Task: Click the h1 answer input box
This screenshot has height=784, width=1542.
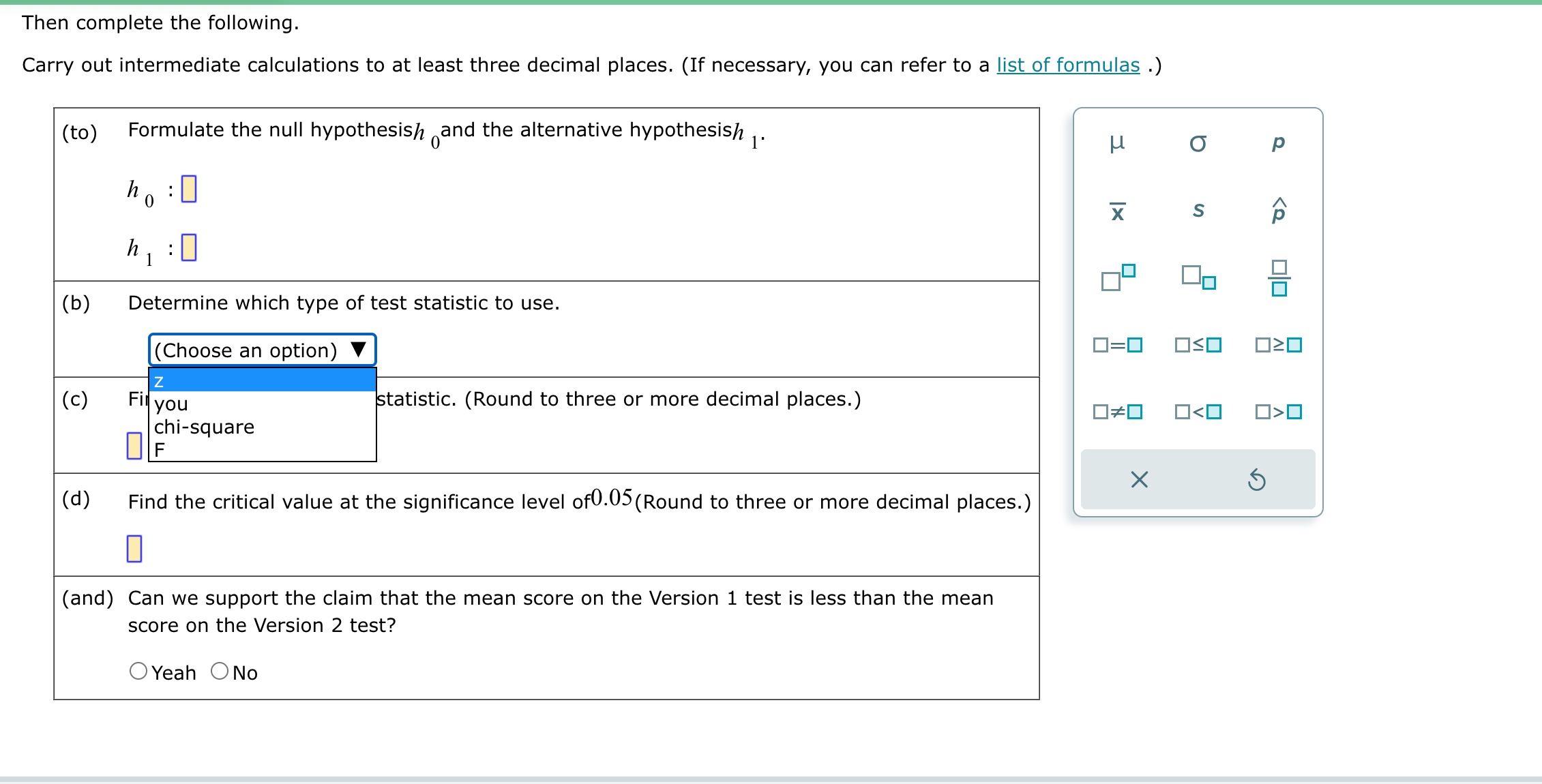Action: click(x=189, y=247)
